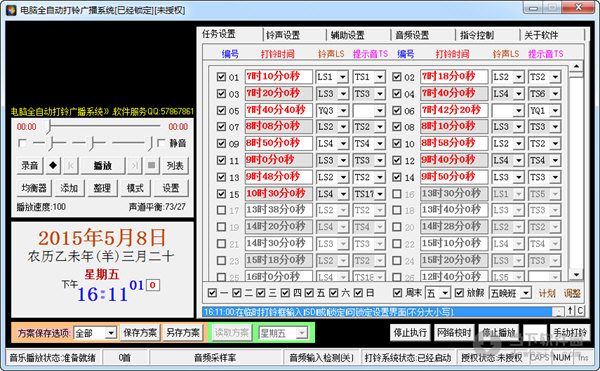600x371 pixels.
Task: Enable task 16 checkbox at 13时30分
Action: tap(397, 194)
